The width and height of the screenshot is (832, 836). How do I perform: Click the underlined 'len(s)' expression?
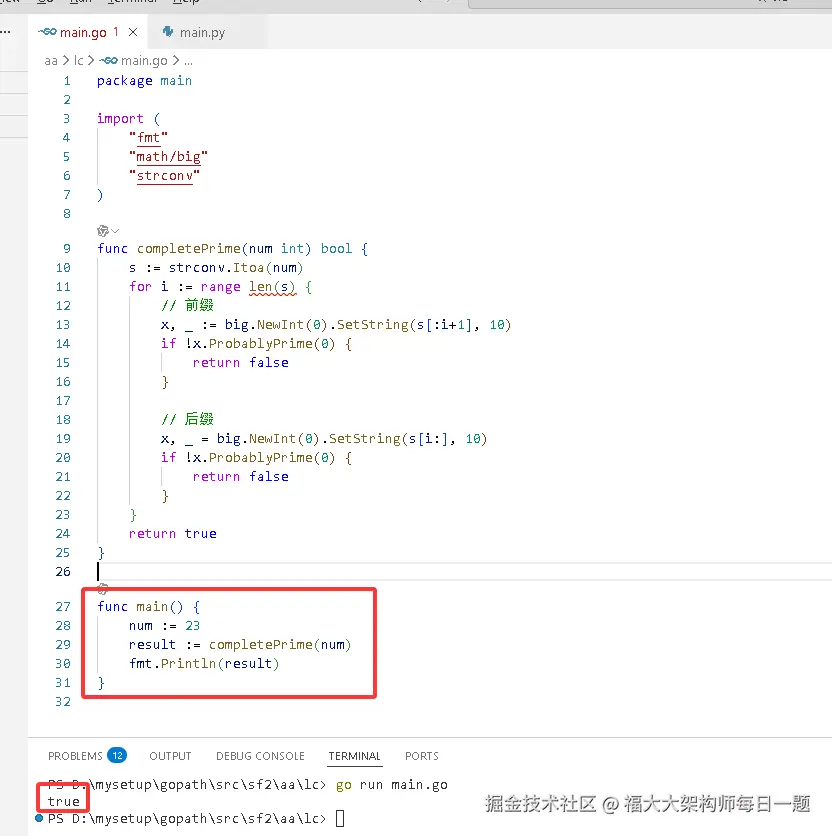coord(272,287)
